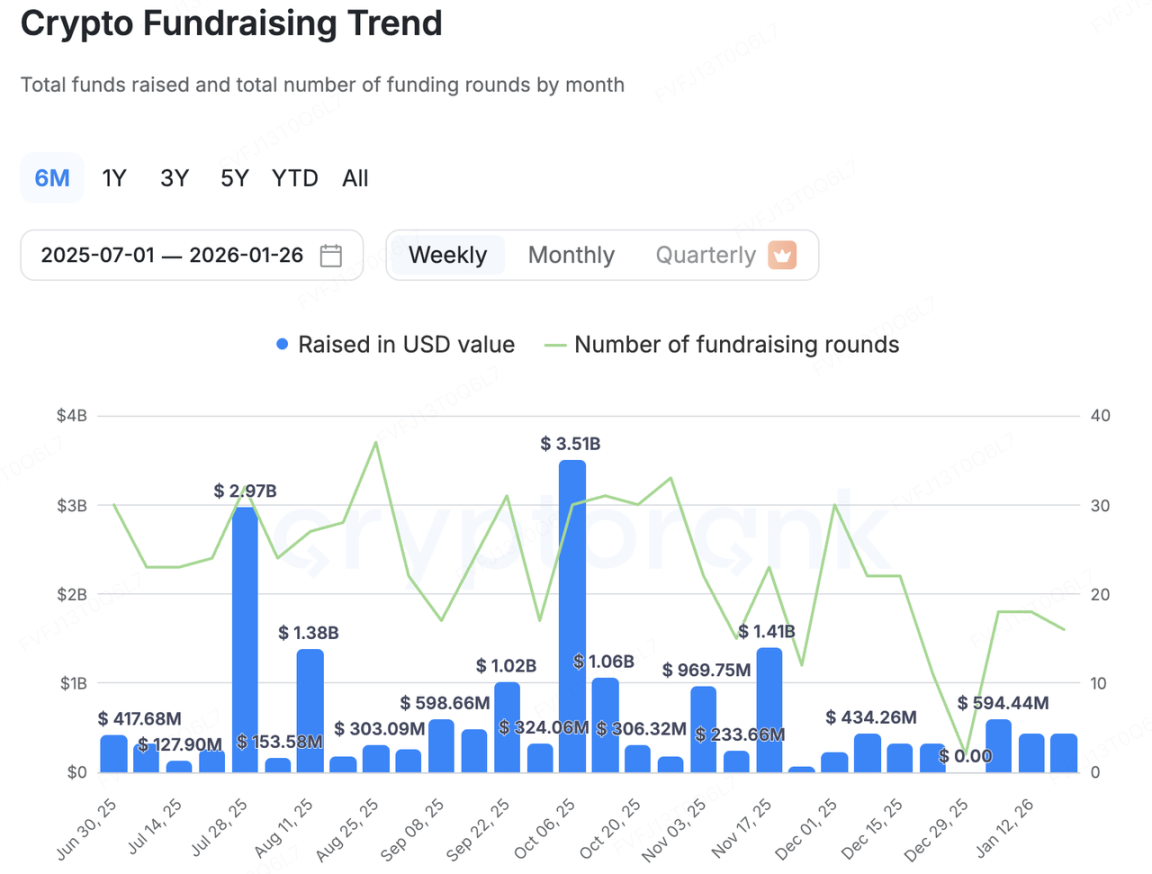This screenshot has width=1152, height=874.
Task: Open the date range 2025-07-01 — 2026-01-26 picker
Action: [x=172, y=255]
